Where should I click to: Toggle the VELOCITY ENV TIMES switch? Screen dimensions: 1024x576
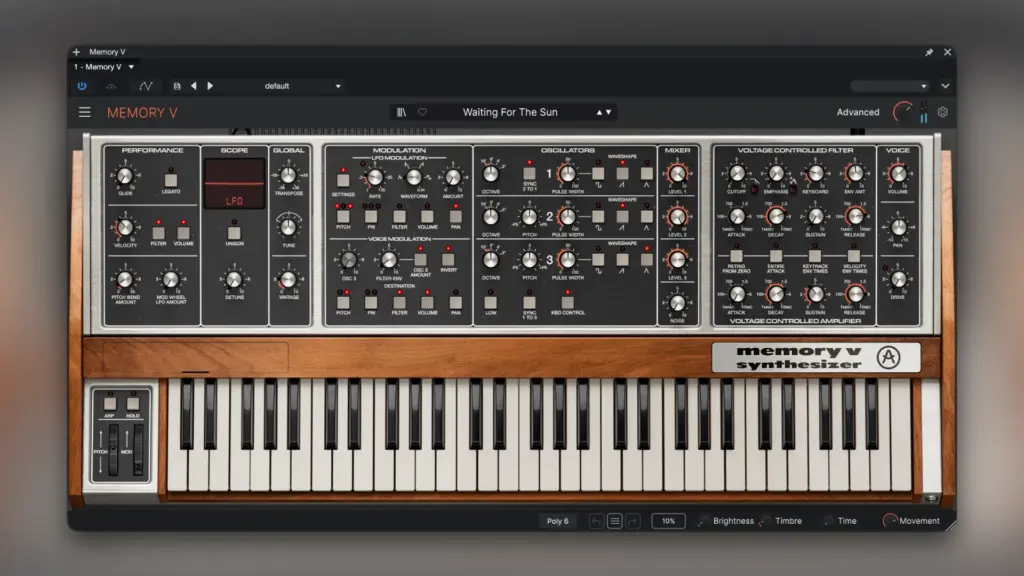[854, 256]
